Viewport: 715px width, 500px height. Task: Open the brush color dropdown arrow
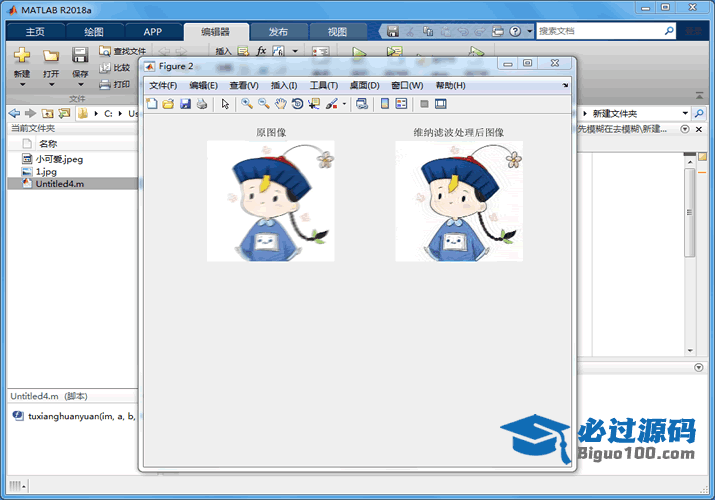click(344, 104)
